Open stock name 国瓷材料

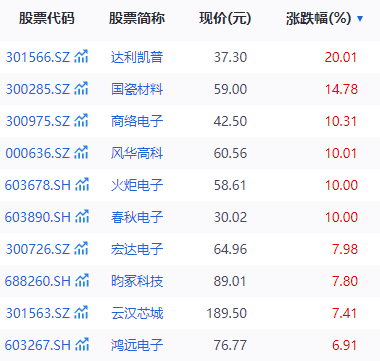pyautogui.click(x=137, y=89)
